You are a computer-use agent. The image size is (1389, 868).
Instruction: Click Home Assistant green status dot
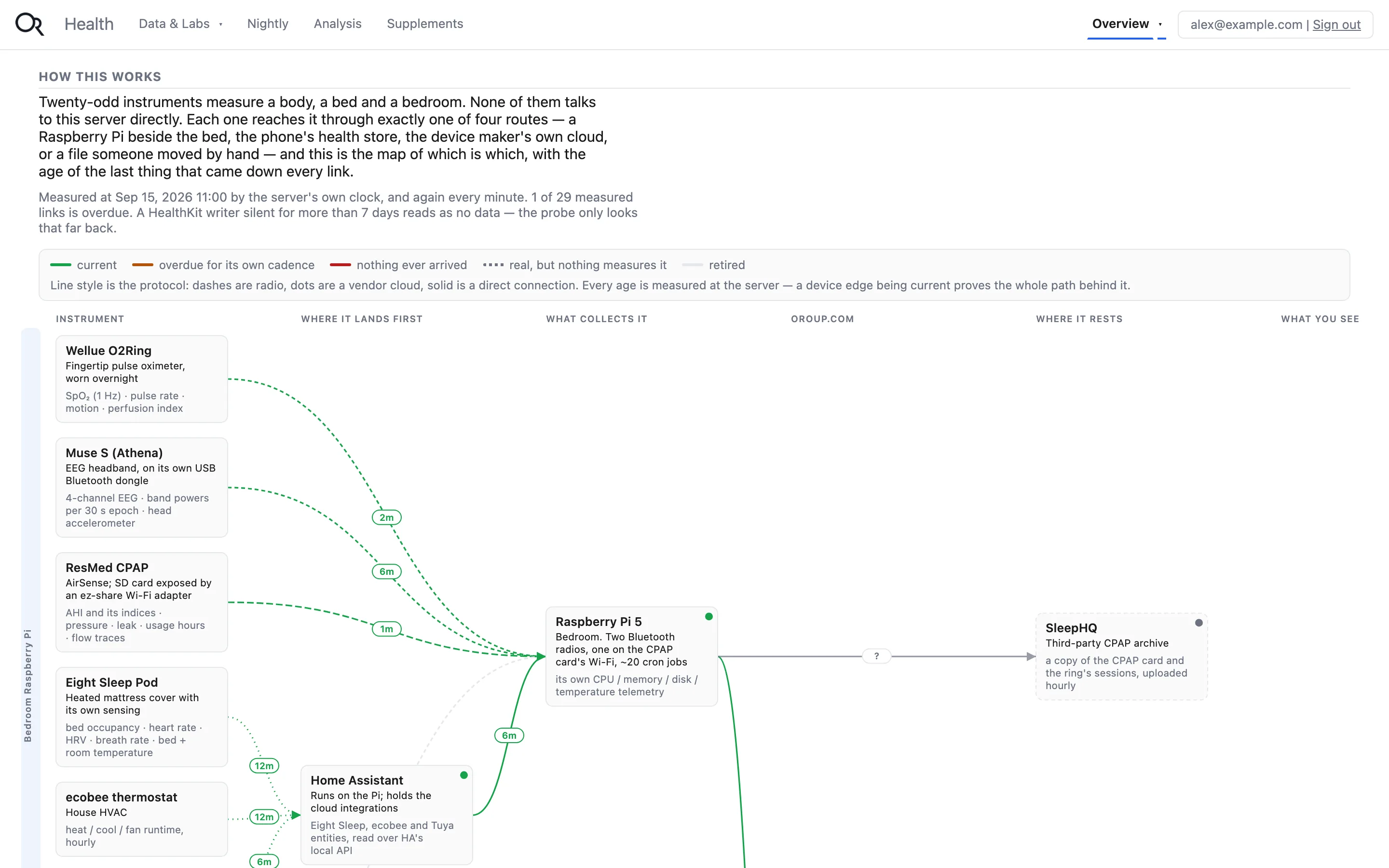click(x=464, y=775)
